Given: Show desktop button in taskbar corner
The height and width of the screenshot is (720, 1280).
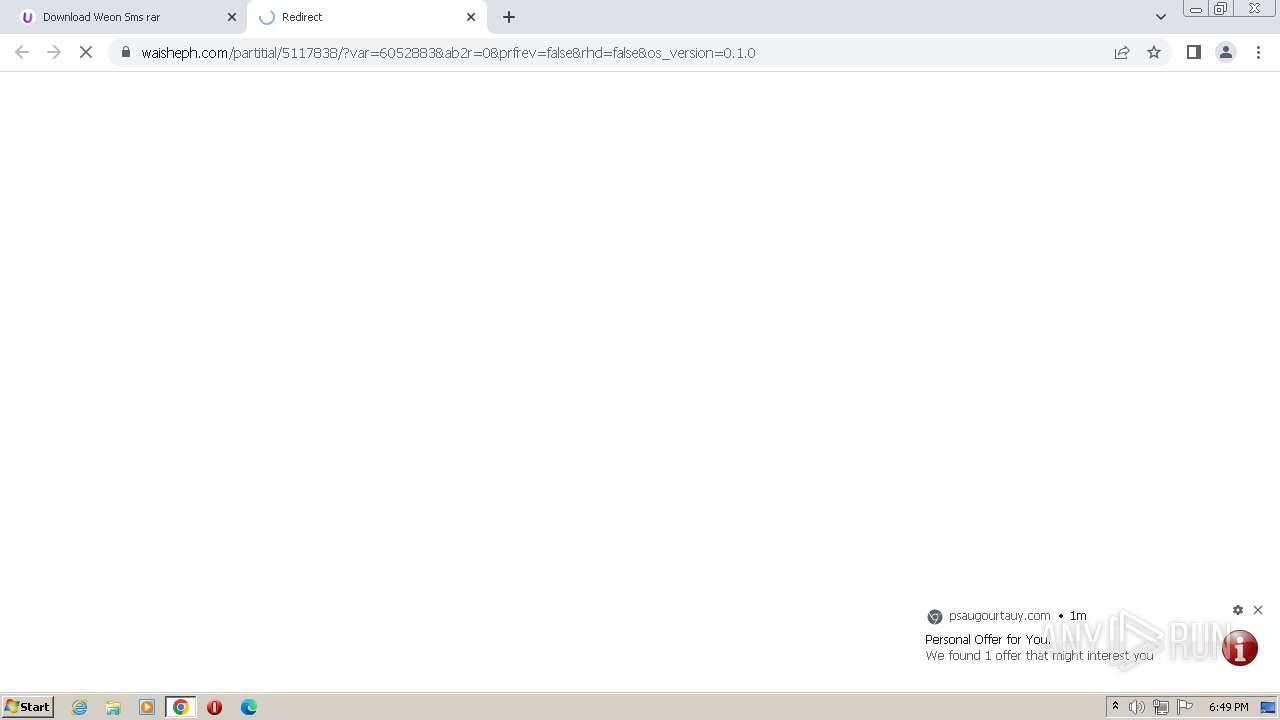Looking at the screenshot, I should (1268, 707).
